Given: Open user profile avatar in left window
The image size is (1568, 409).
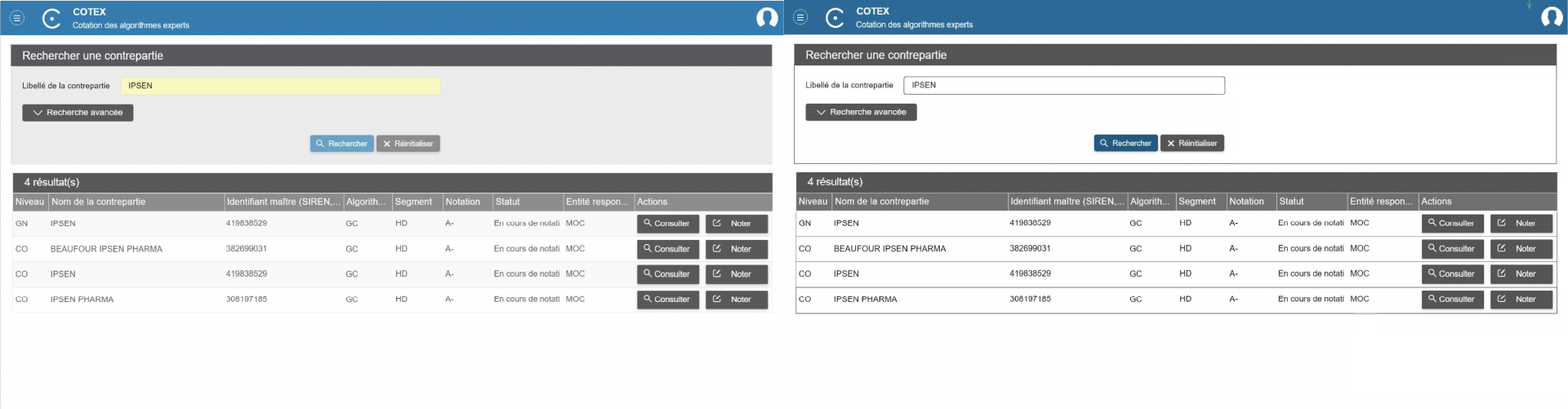Looking at the screenshot, I should pyautogui.click(x=767, y=17).
